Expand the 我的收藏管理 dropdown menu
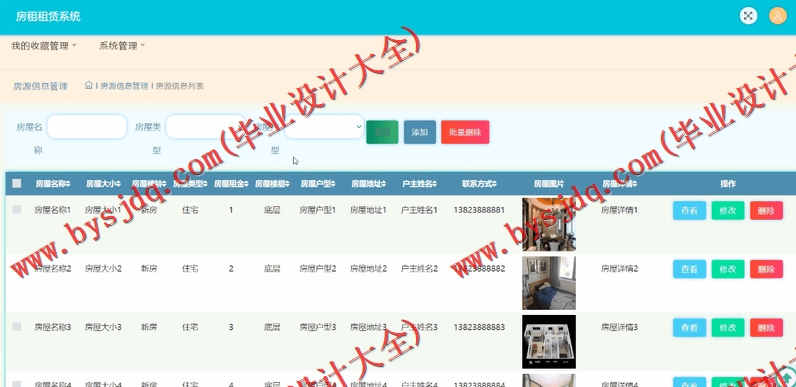This screenshot has height=387, width=796. pos(44,46)
